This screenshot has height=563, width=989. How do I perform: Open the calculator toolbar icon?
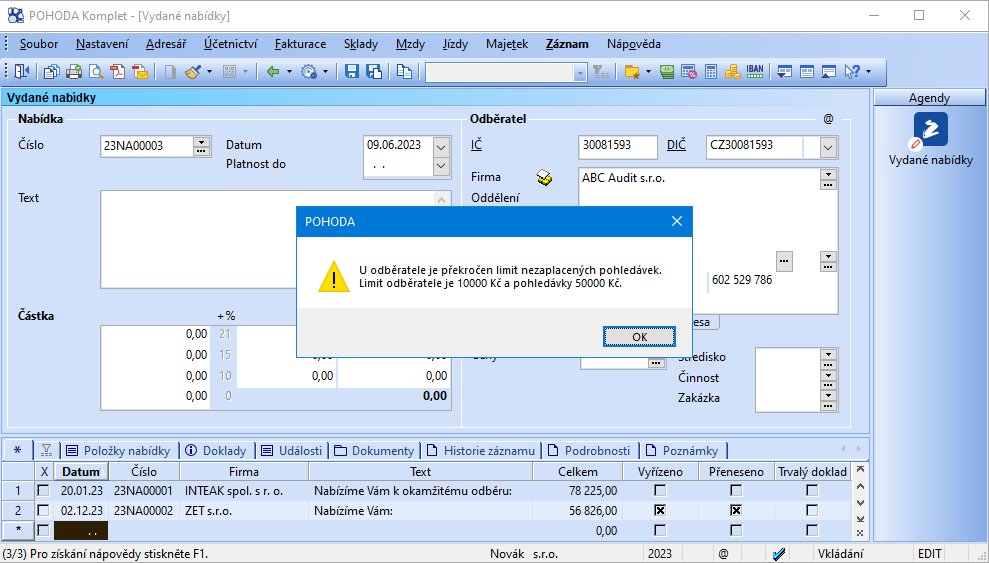pos(711,72)
